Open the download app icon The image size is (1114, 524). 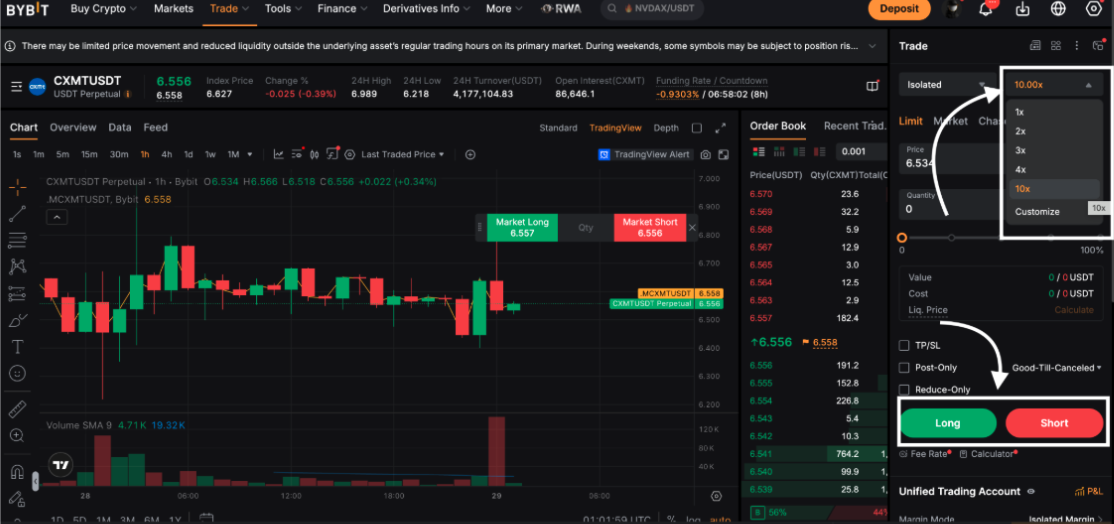[1022, 9]
